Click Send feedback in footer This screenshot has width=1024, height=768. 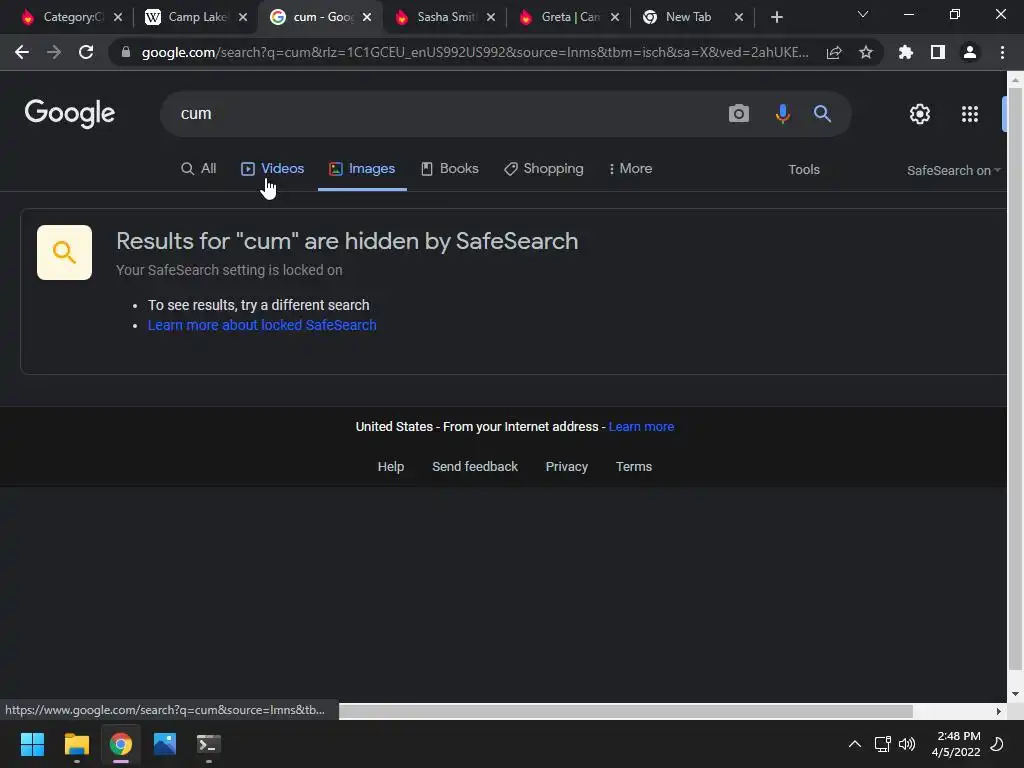click(x=475, y=466)
